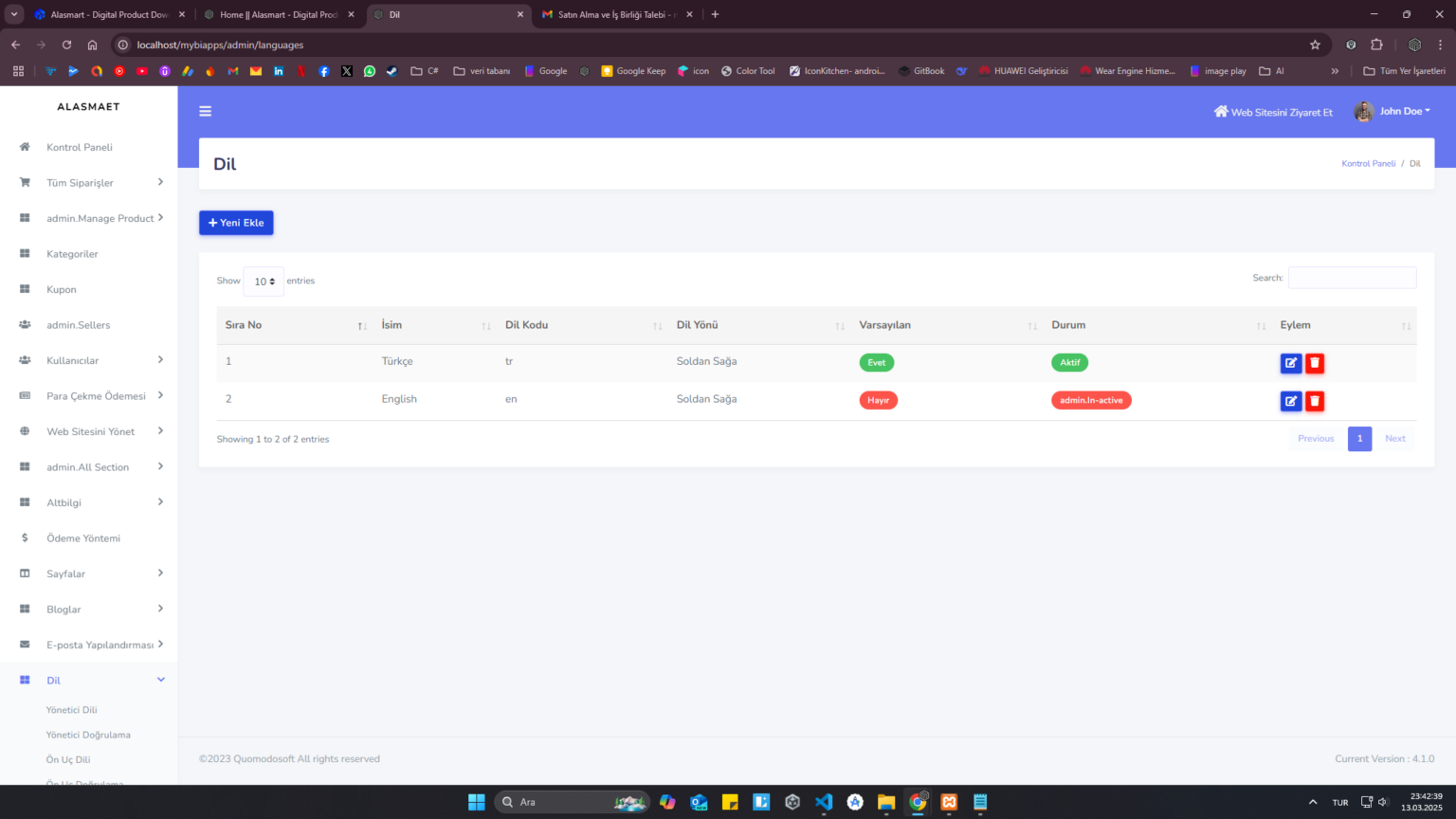Click the hamburger menu icon in header

[205, 112]
